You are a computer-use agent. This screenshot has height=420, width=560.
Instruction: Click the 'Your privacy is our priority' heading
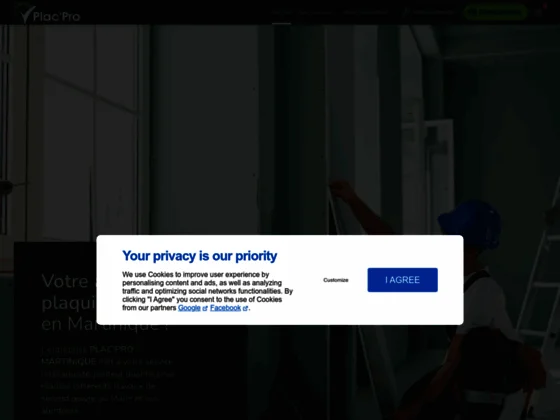click(x=200, y=256)
